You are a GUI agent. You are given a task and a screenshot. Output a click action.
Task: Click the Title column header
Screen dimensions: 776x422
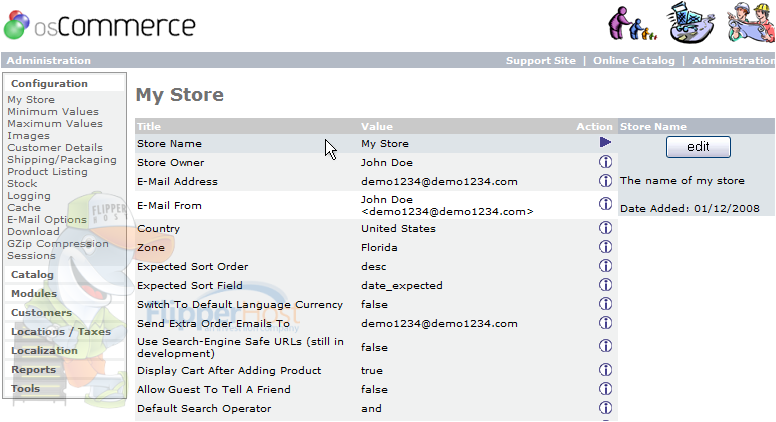149,126
